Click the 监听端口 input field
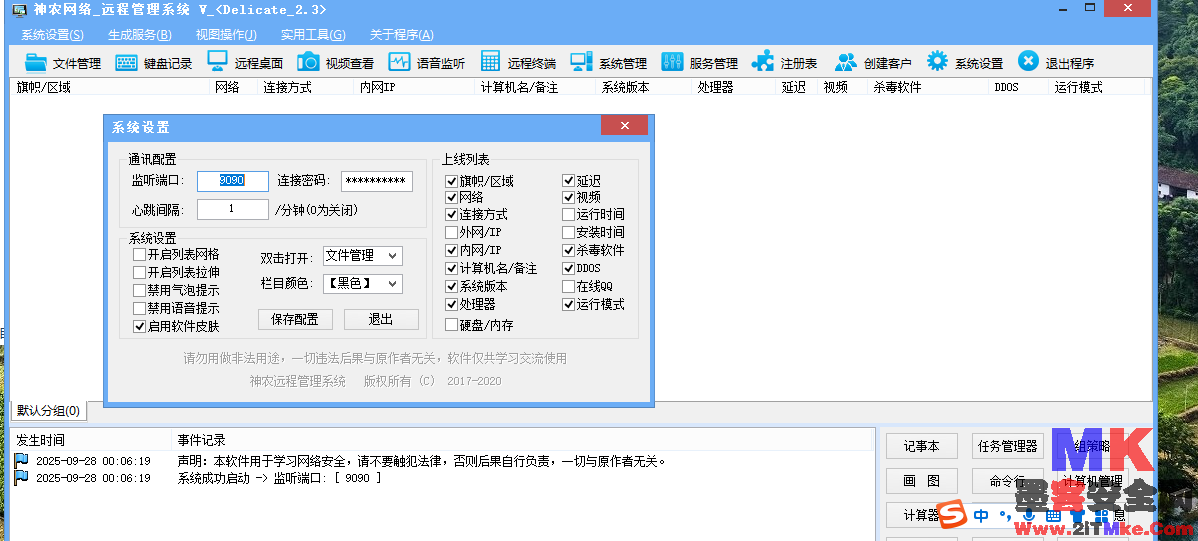The width and height of the screenshot is (1198, 541). pyautogui.click(x=232, y=181)
